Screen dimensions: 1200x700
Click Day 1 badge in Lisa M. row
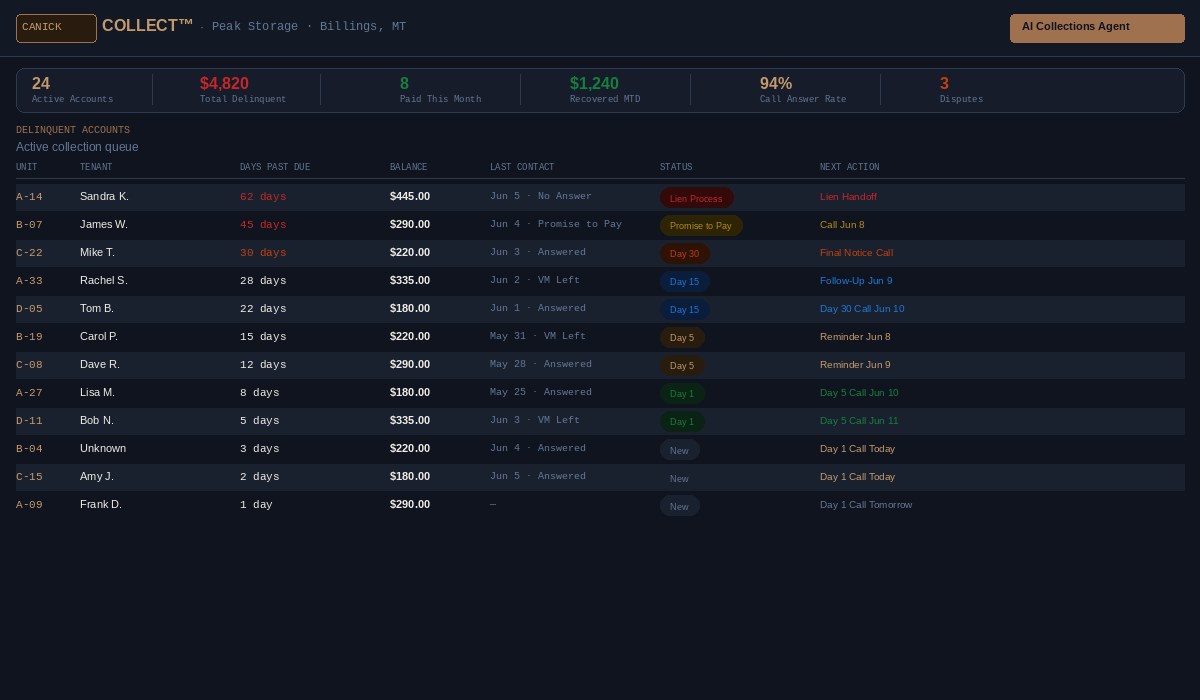pyautogui.click(x=682, y=394)
